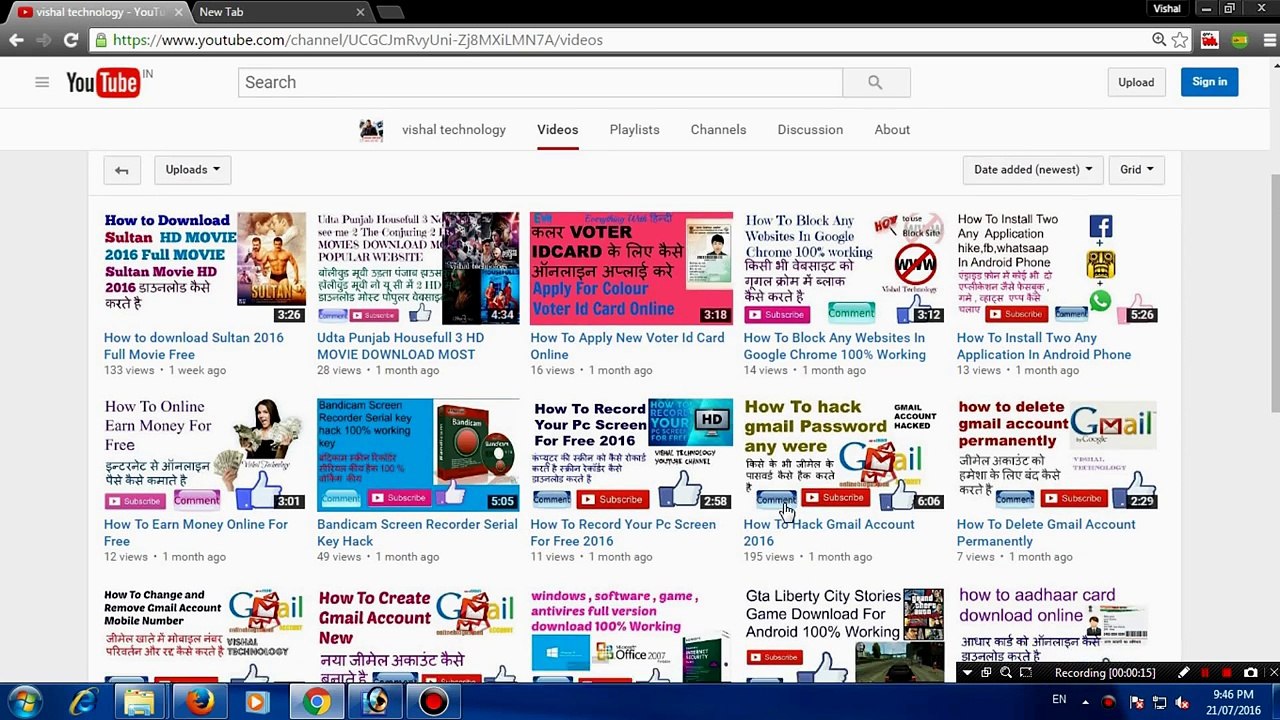
Task: Open the About tab
Action: pos(892,130)
